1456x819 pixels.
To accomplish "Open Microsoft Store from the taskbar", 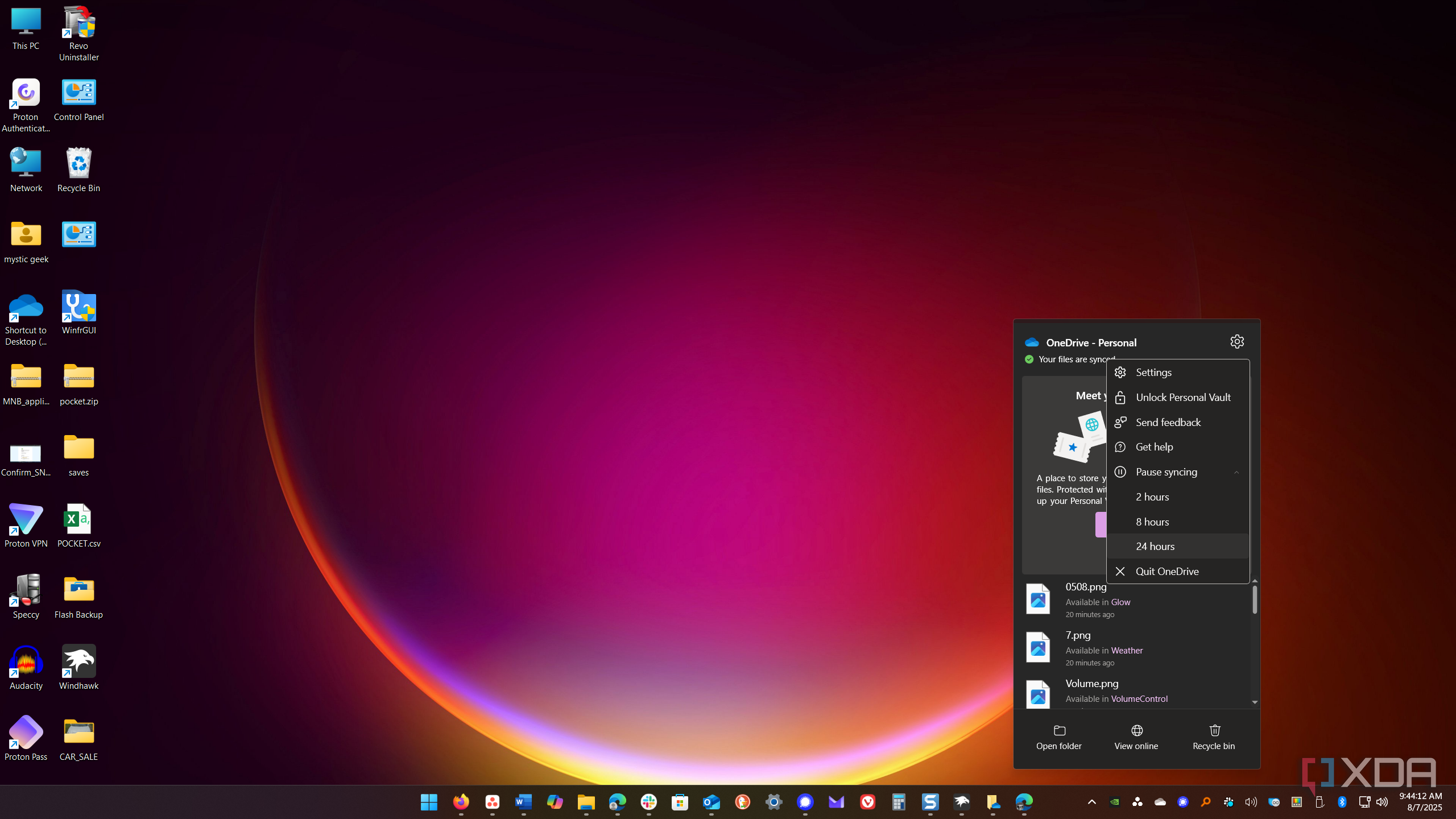I will tap(680, 802).
